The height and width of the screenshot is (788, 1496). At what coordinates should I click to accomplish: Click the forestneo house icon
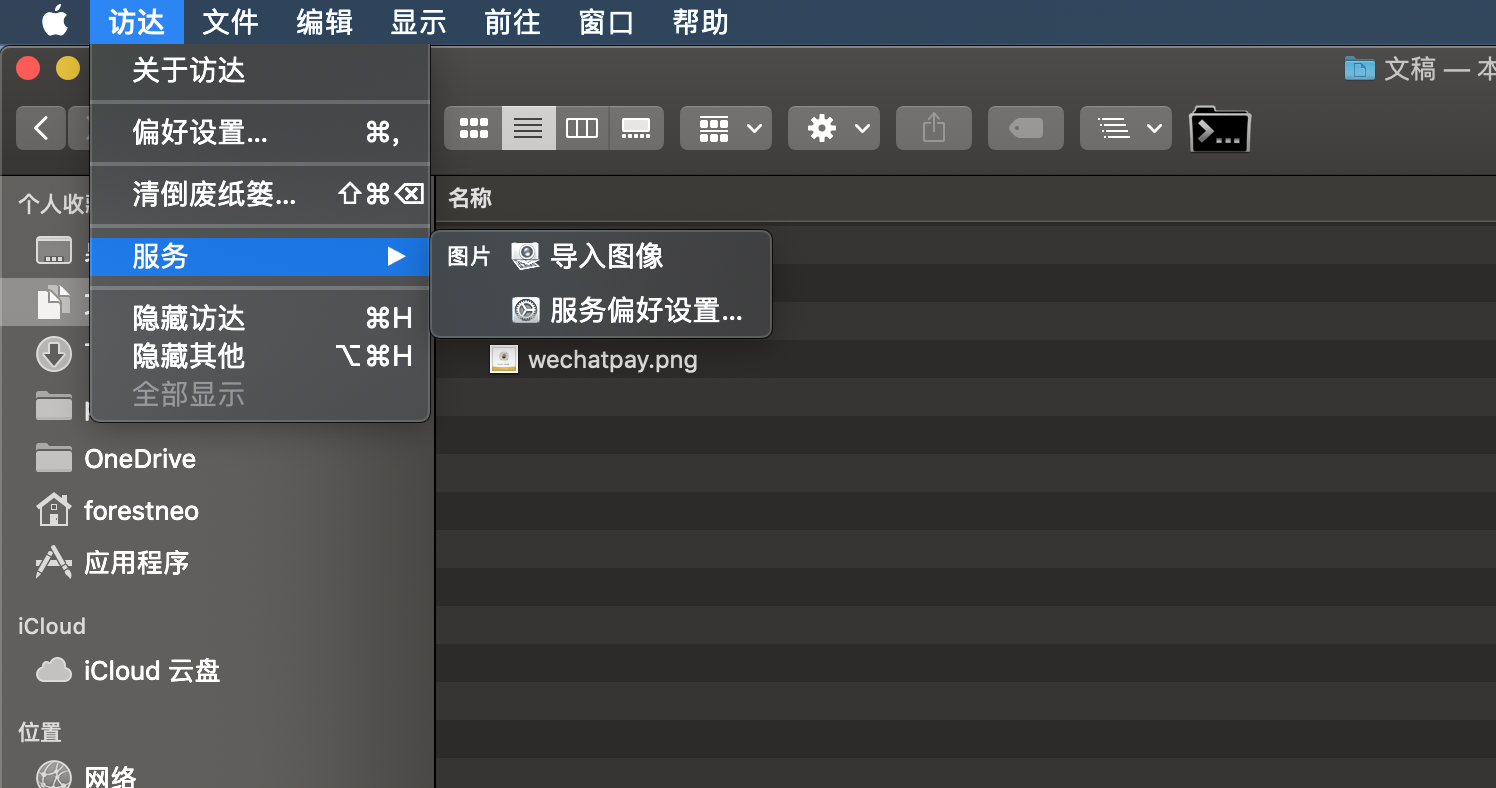(x=54, y=510)
